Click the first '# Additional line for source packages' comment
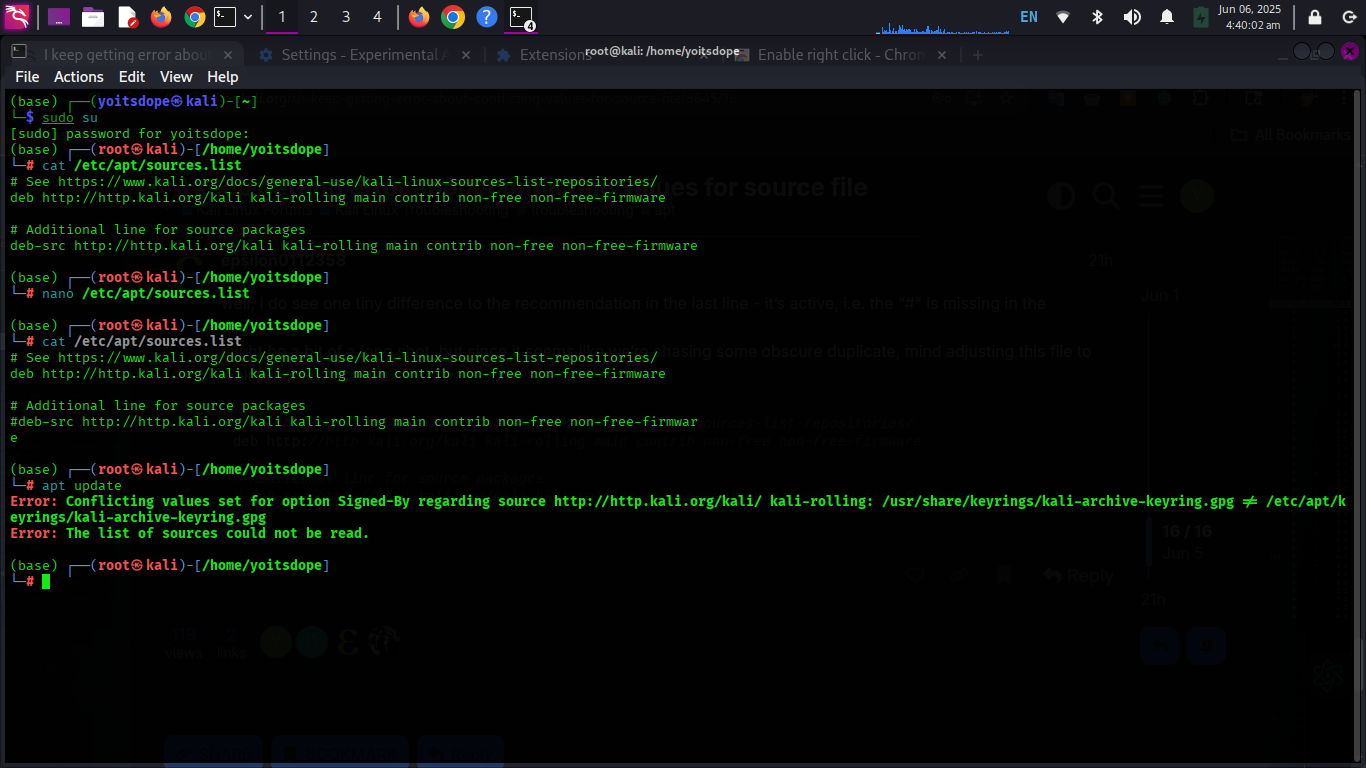Screen dimensions: 1366x768 [158, 229]
